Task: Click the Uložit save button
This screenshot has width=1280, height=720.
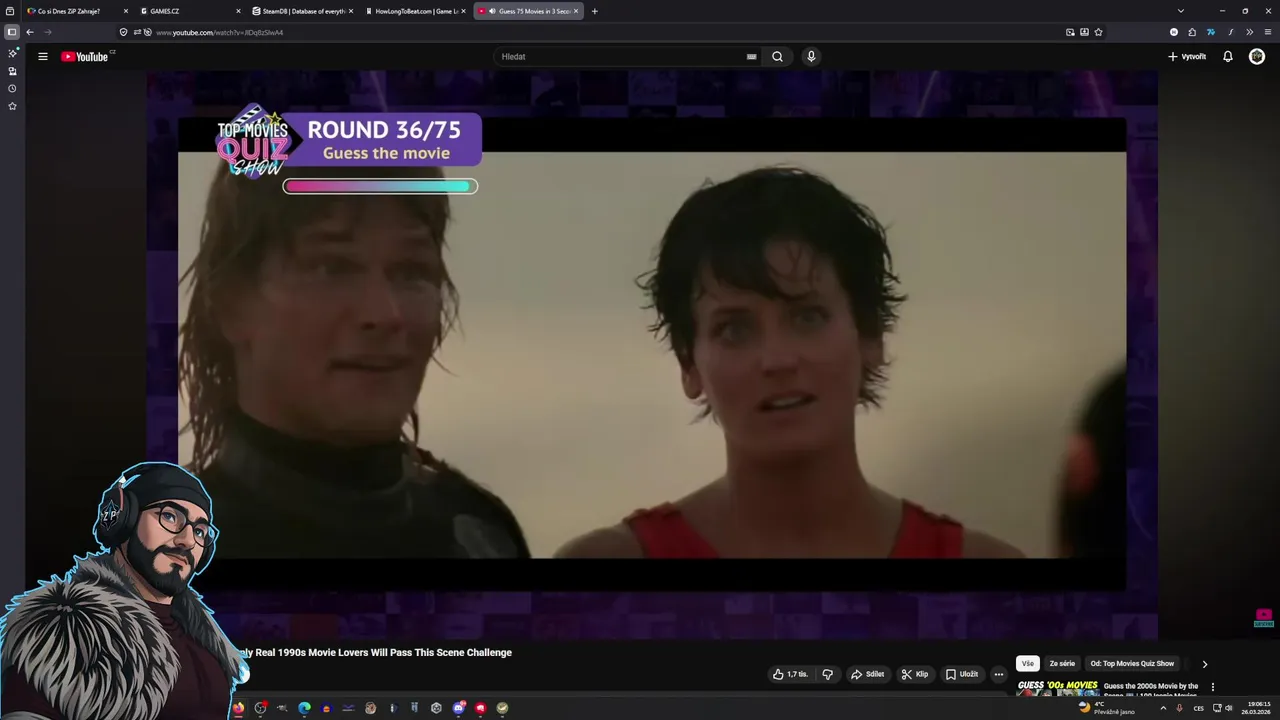Action: [x=962, y=674]
